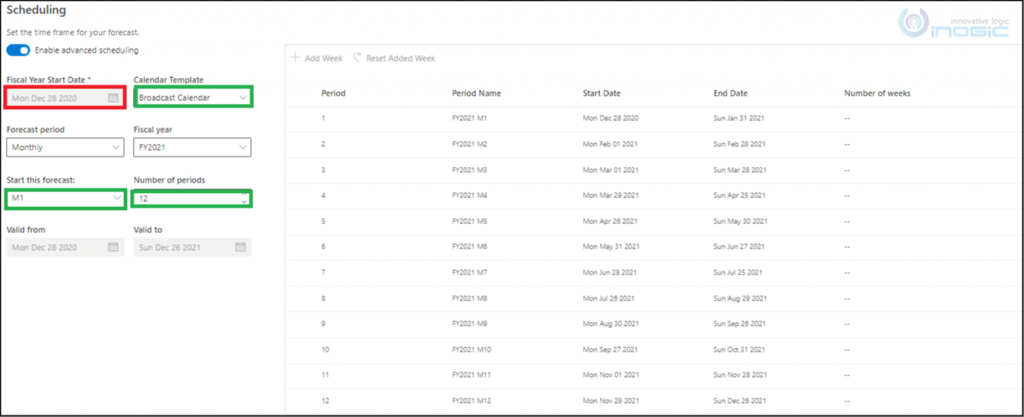
Task: Click the Valid from date field
Action: coord(65,247)
